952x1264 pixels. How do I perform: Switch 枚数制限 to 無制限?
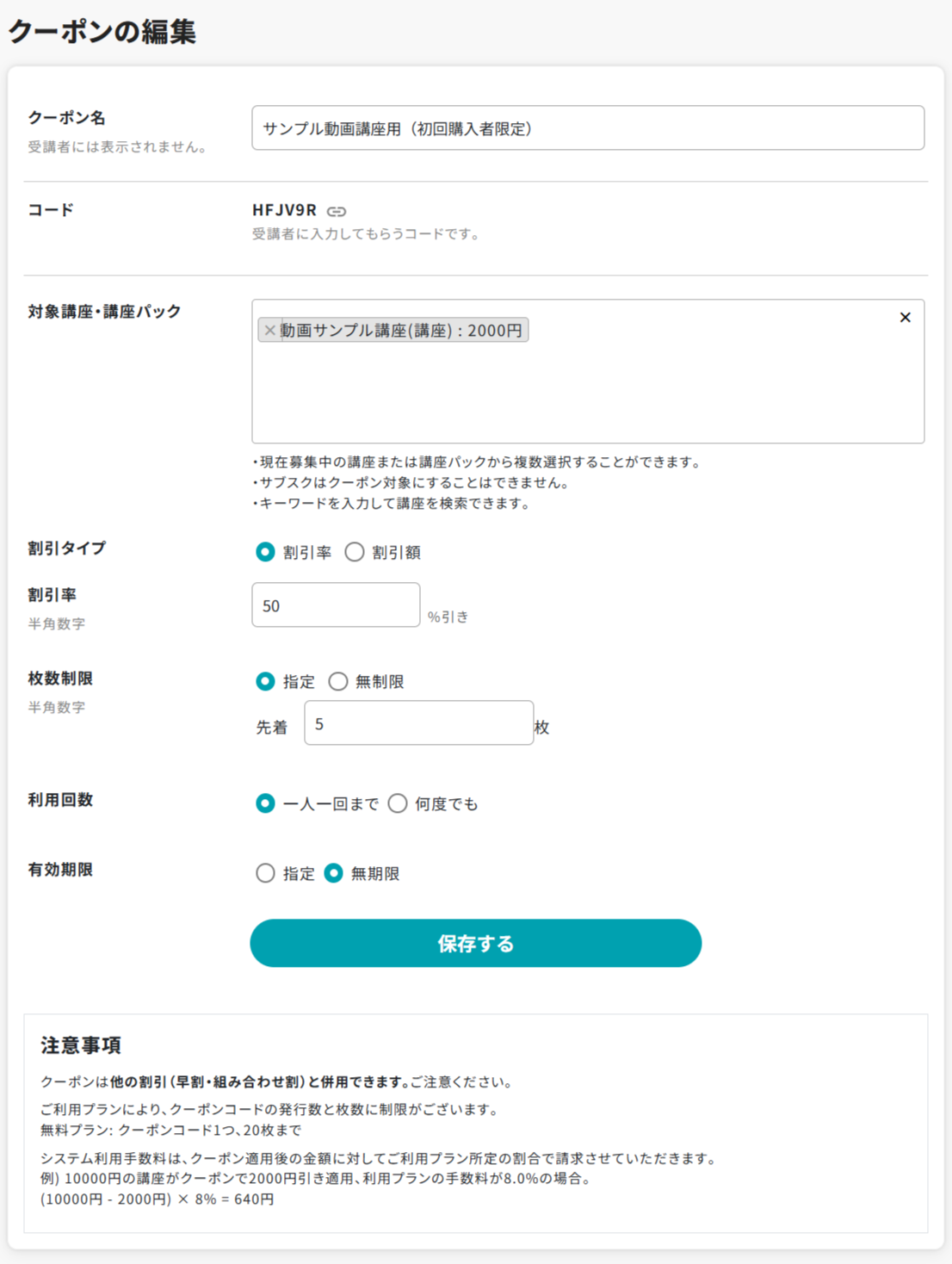pyautogui.click(x=338, y=681)
